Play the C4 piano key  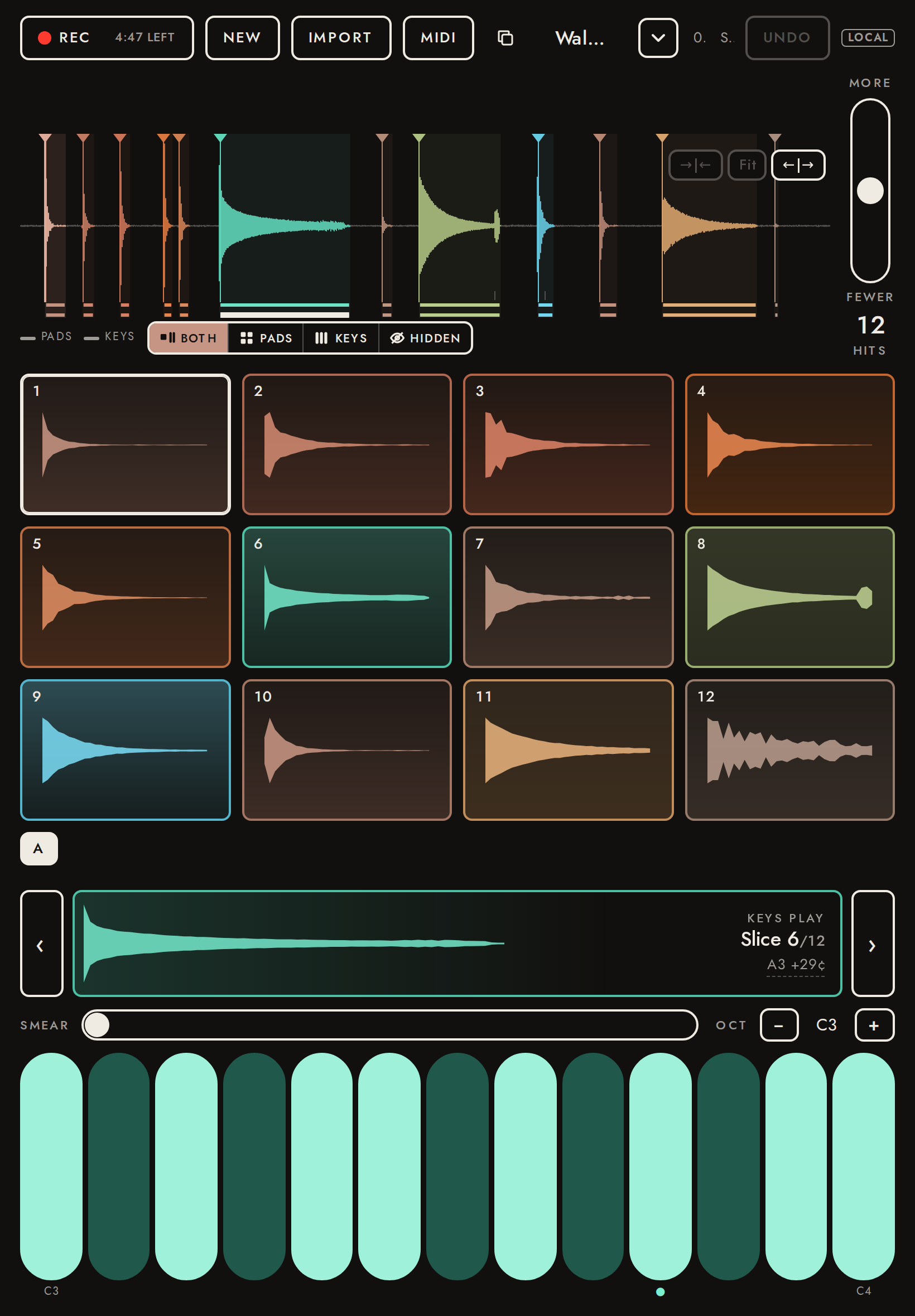click(x=864, y=1166)
